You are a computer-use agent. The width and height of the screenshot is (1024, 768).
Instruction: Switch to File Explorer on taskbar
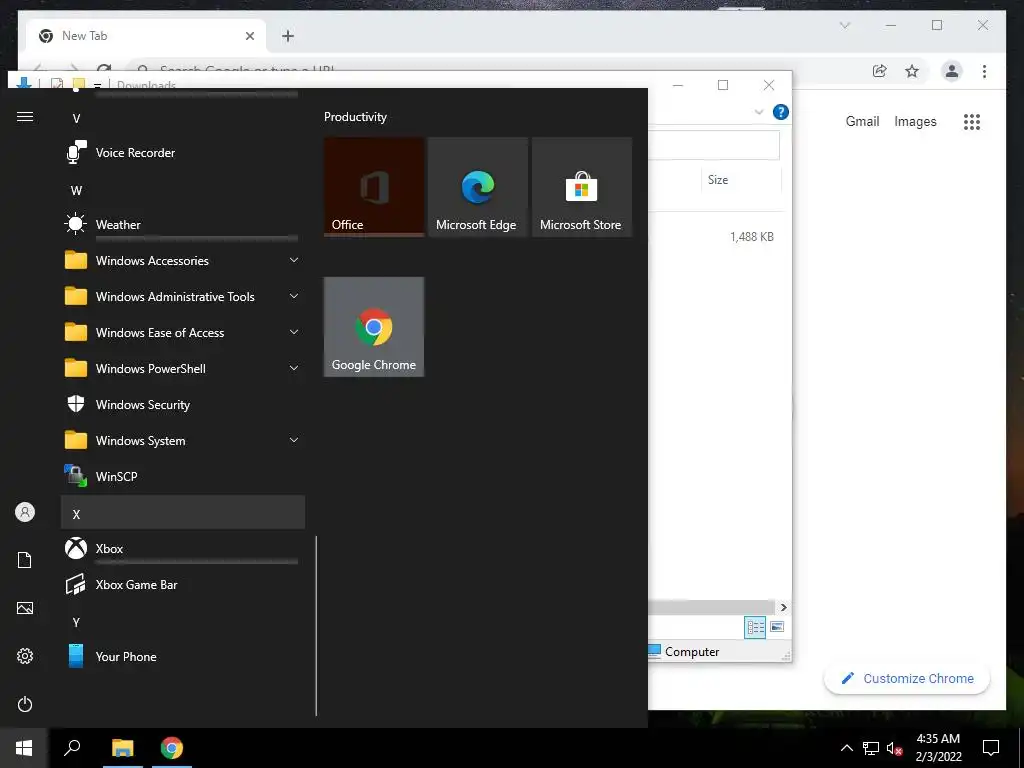coord(123,748)
